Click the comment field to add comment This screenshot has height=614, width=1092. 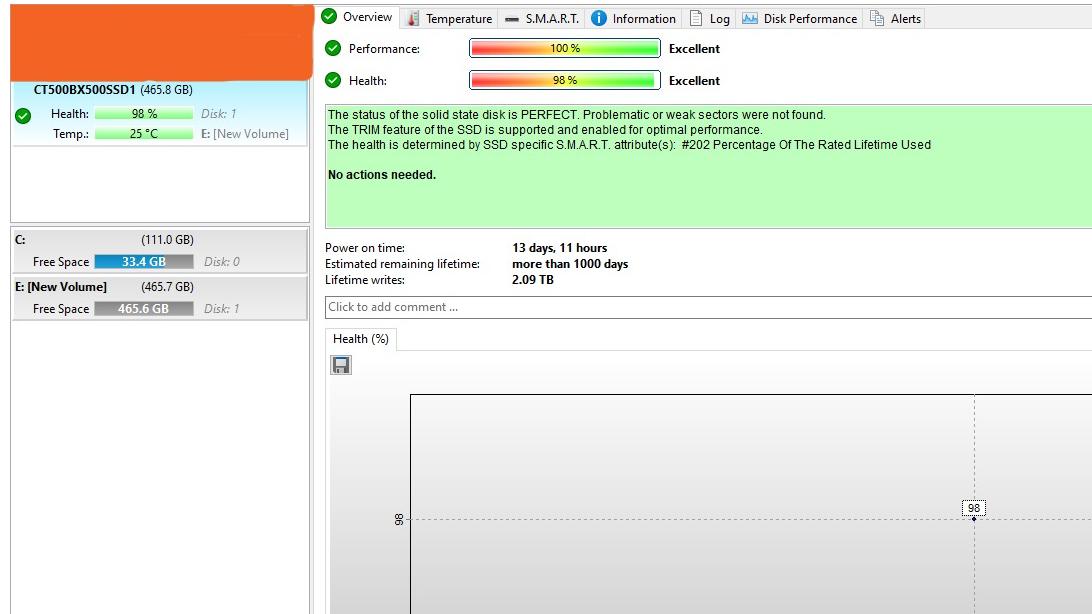[x=700, y=307]
